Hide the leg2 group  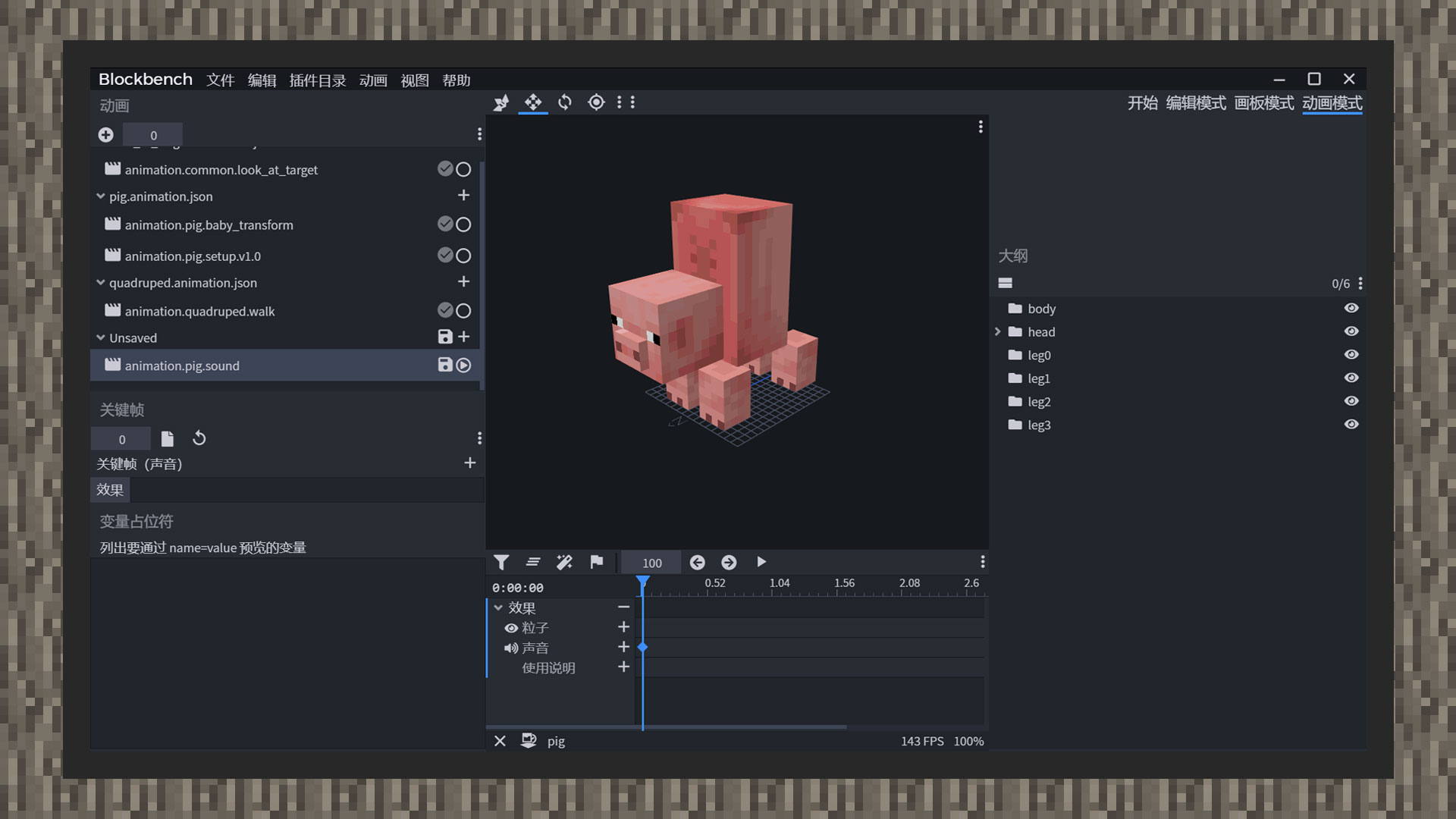(x=1351, y=401)
